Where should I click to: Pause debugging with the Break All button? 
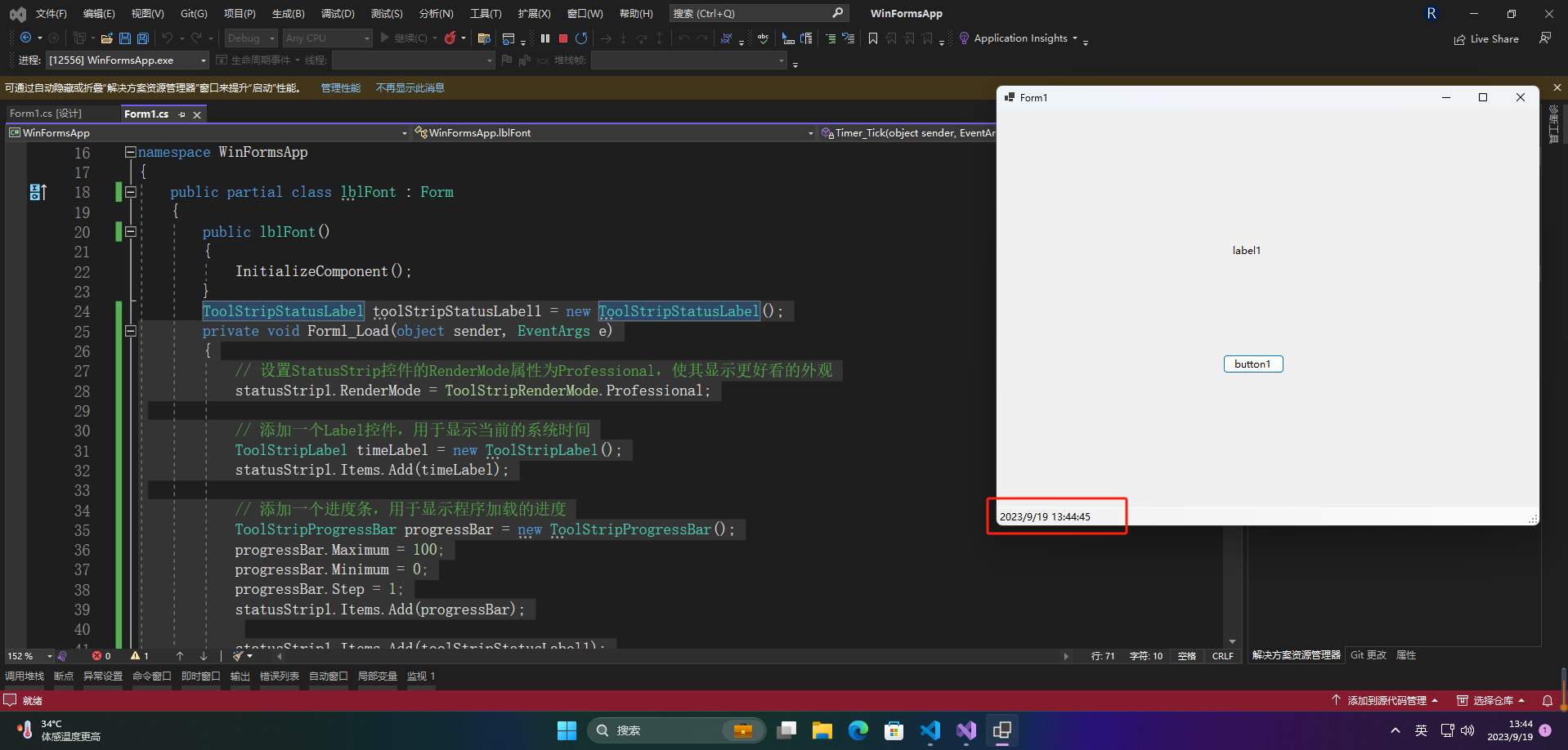[x=545, y=38]
